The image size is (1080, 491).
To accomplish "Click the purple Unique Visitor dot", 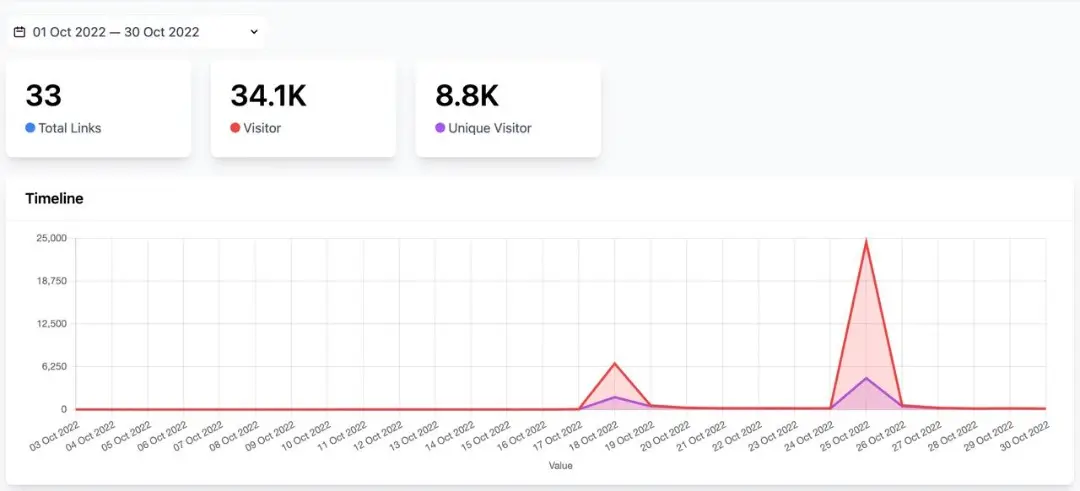I will [x=440, y=128].
